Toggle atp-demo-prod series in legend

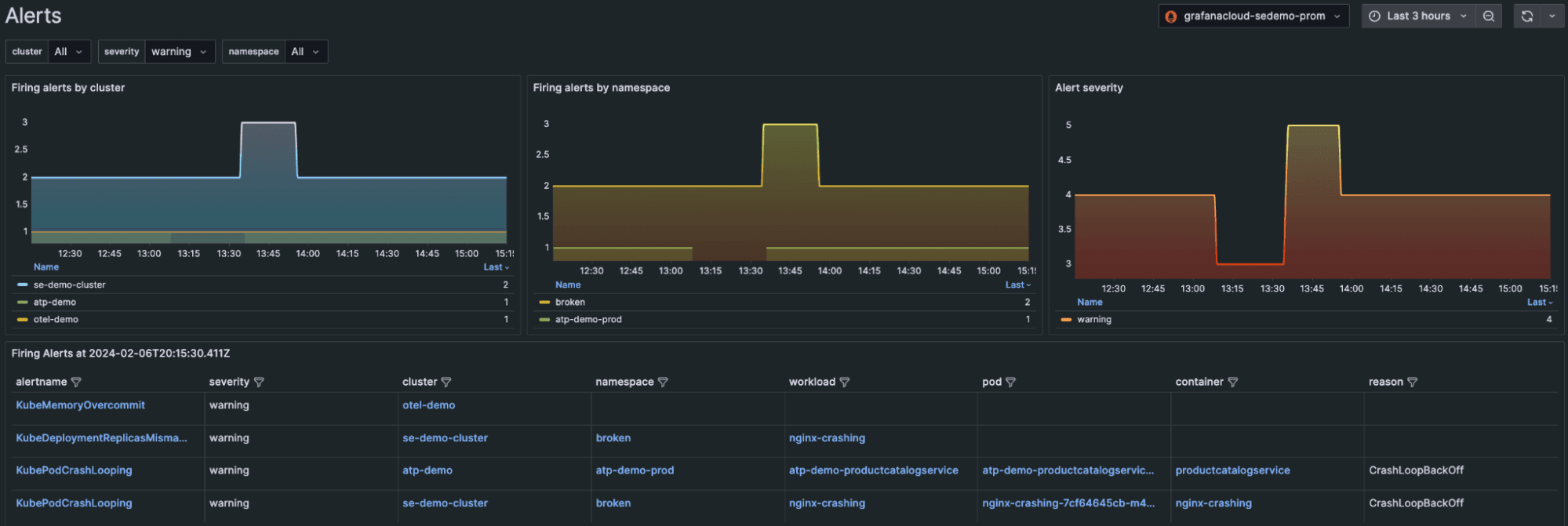coord(588,320)
